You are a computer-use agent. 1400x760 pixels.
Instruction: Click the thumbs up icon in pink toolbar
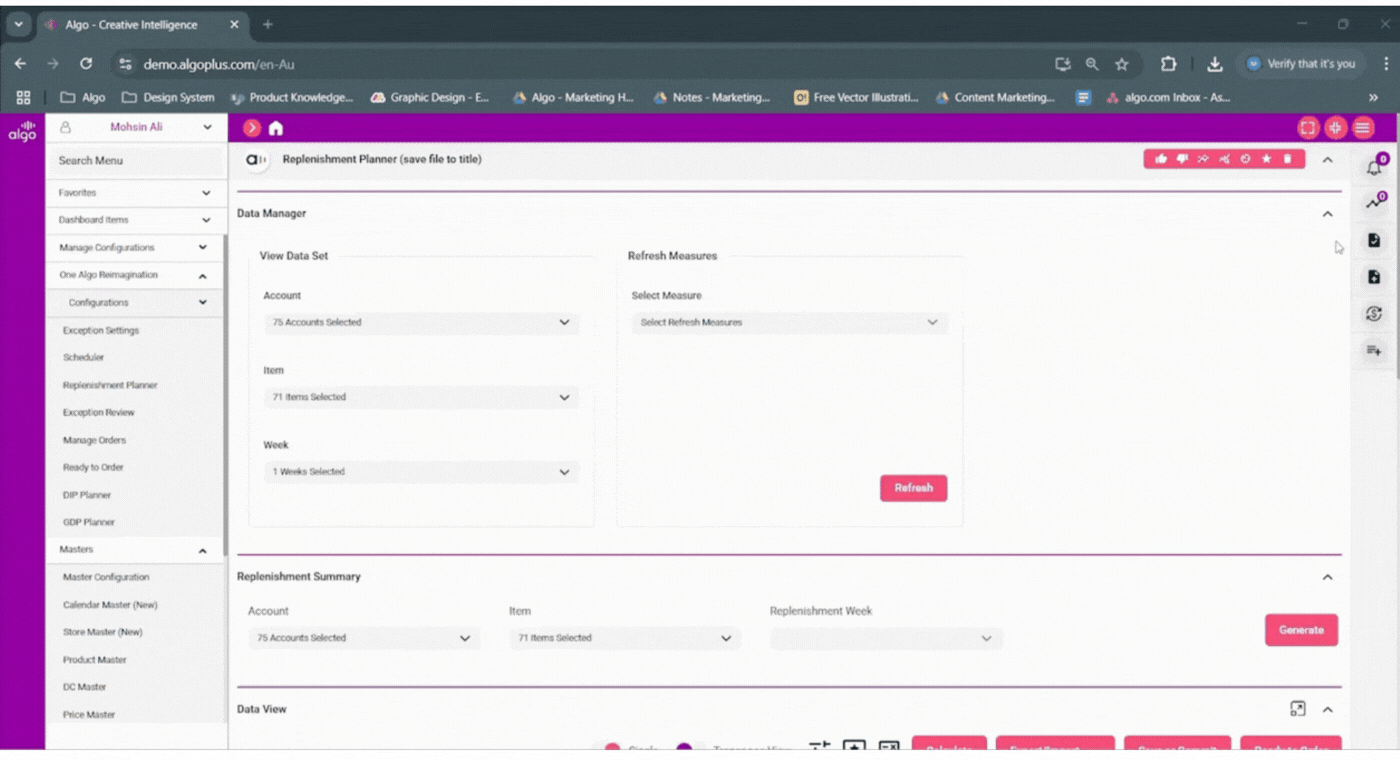click(x=1160, y=159)
